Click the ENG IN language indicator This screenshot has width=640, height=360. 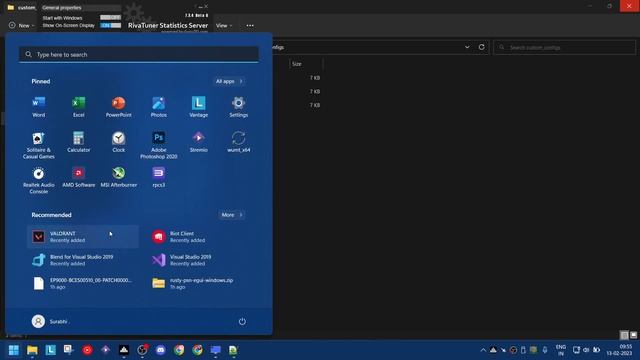(561, 350)
